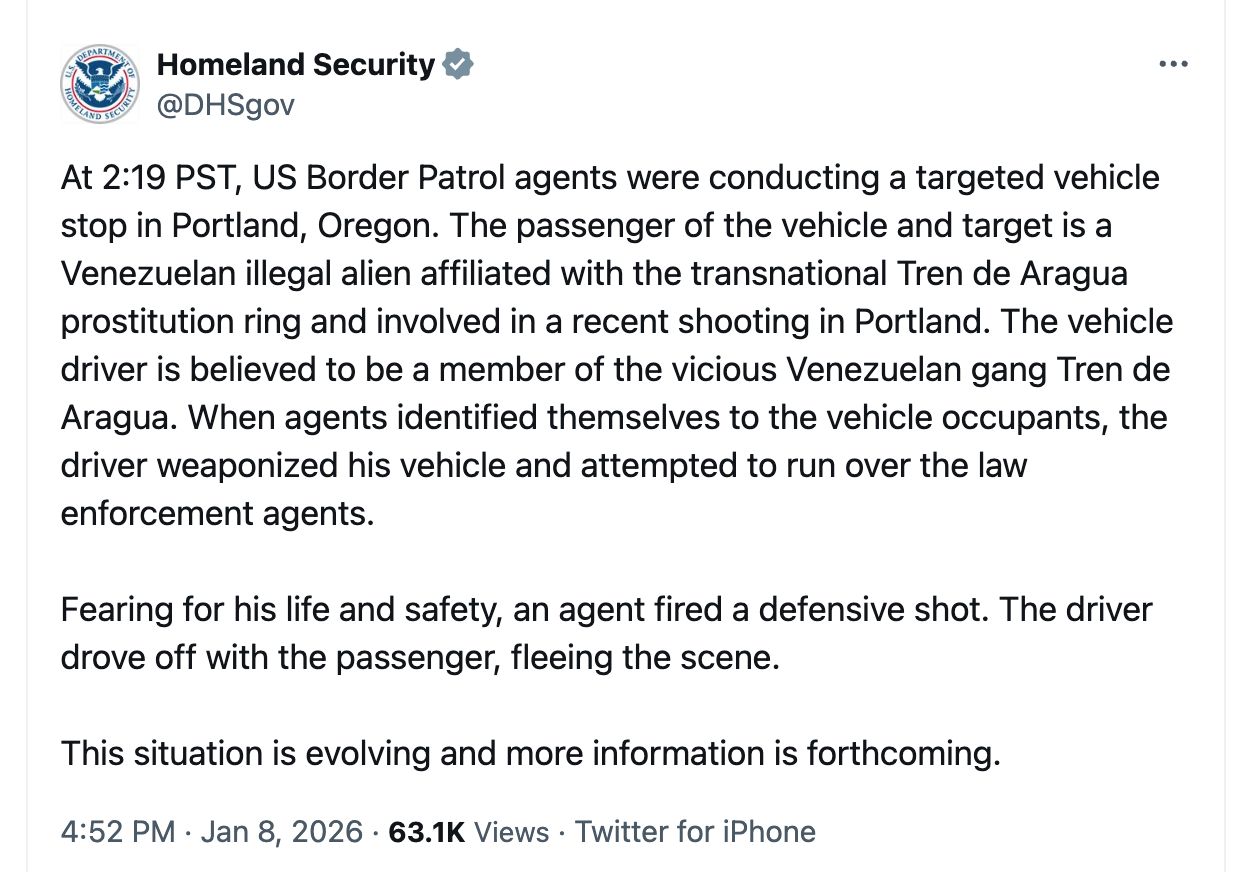
Task: Open the Twitter for iPhone source link
Action: [695, 832]
